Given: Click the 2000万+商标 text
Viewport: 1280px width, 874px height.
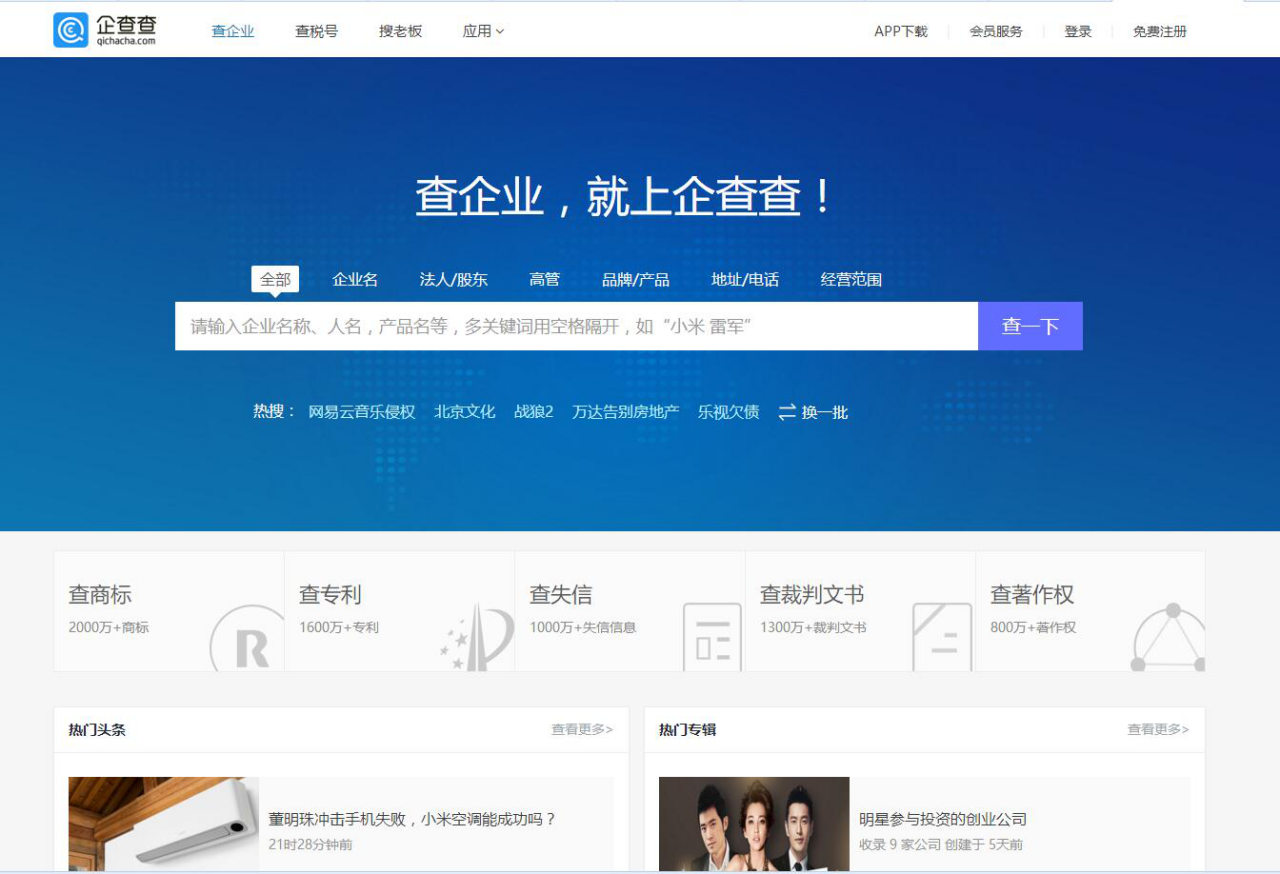Looking at the screenshot, I should click(x=109, y=628).
